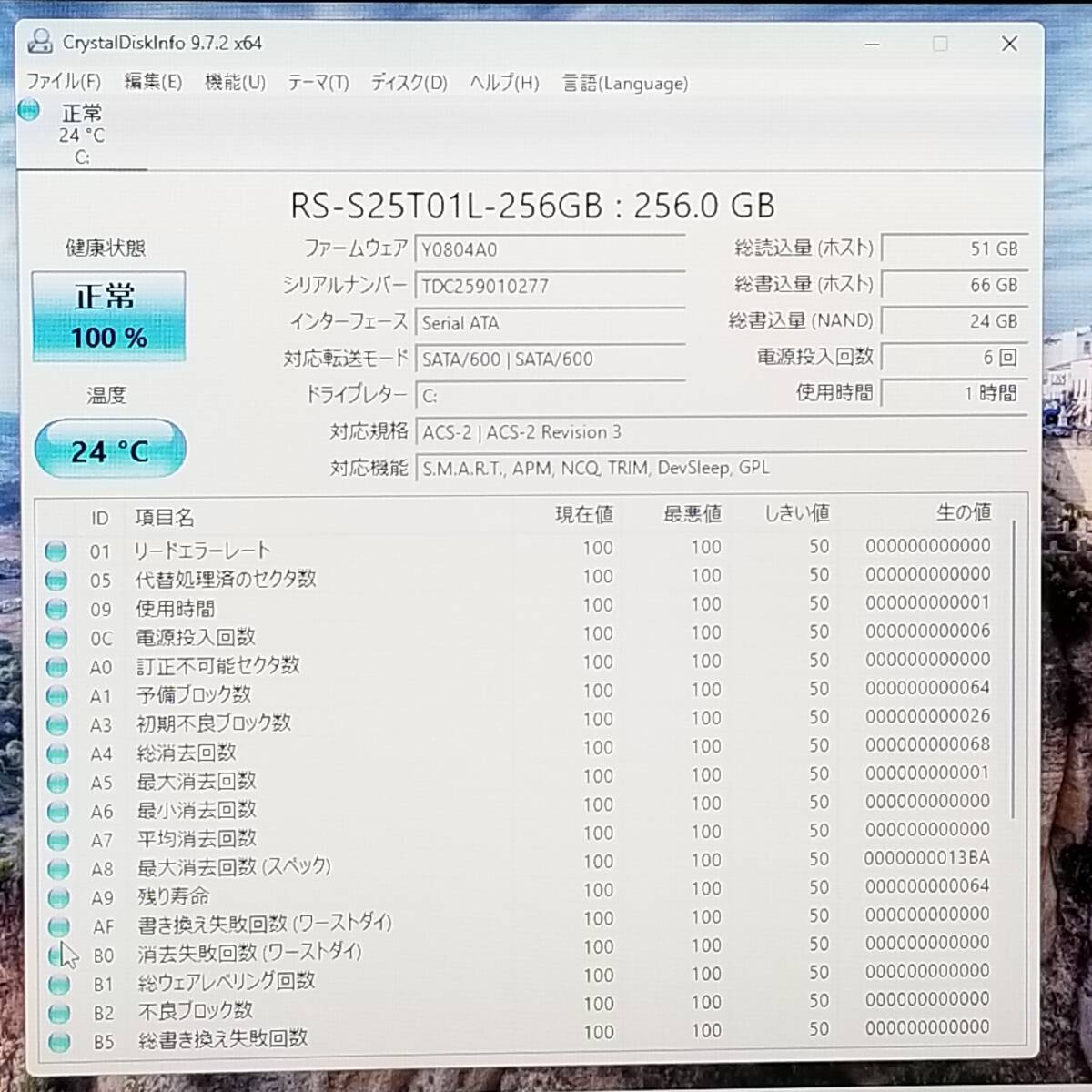
Task: Click status orb for attribute B5 総書き換え失敗回数
Action: pos(59,1041)
